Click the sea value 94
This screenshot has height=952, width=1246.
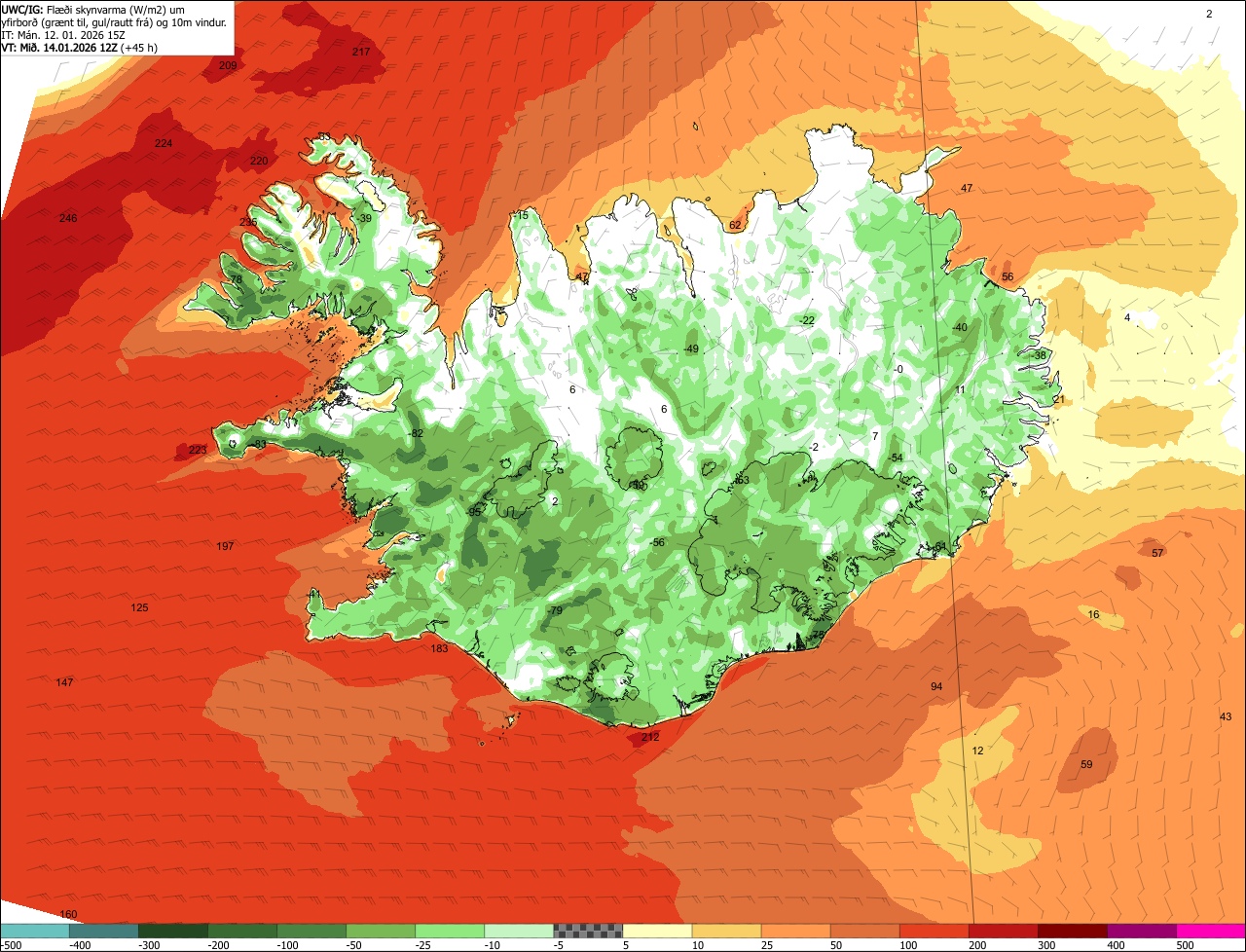(936, 686)
